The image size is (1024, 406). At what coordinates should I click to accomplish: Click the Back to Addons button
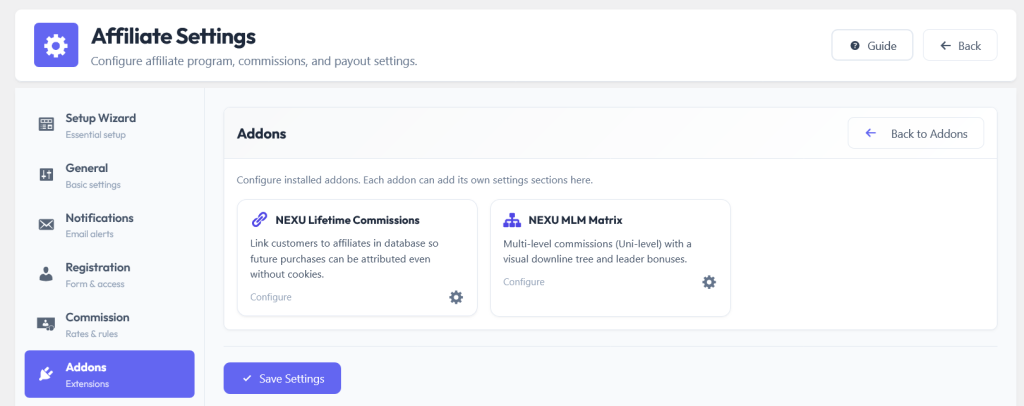(x=916, y=133)
